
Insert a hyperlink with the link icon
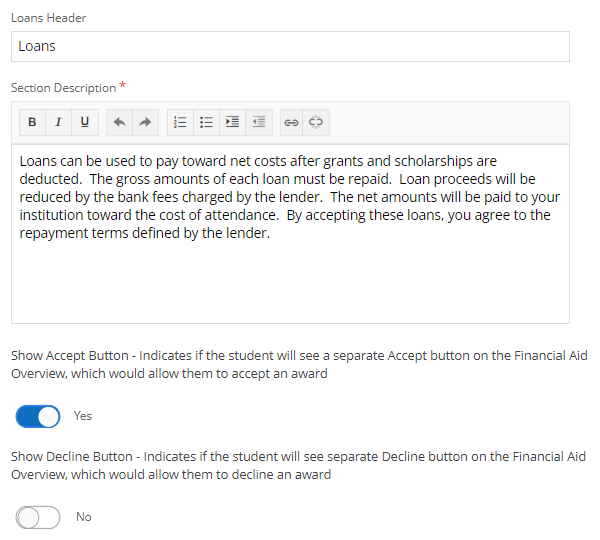[291, 122]
